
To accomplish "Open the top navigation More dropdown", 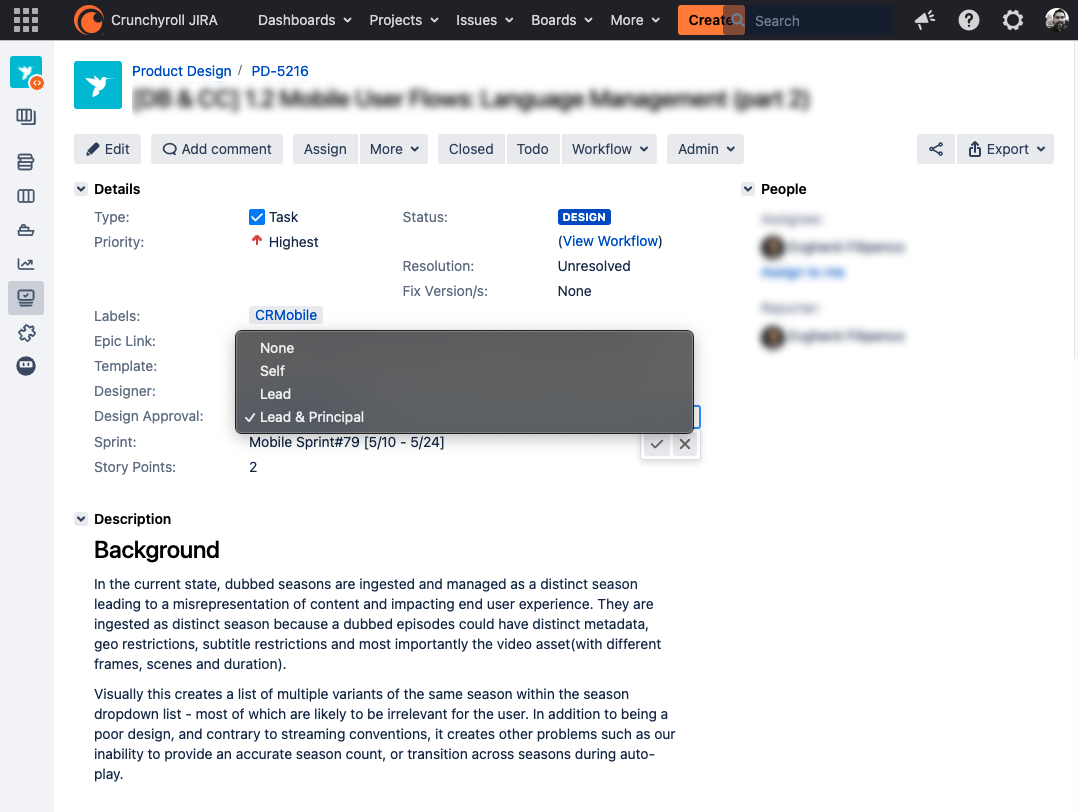I will [x=635, y=21].
